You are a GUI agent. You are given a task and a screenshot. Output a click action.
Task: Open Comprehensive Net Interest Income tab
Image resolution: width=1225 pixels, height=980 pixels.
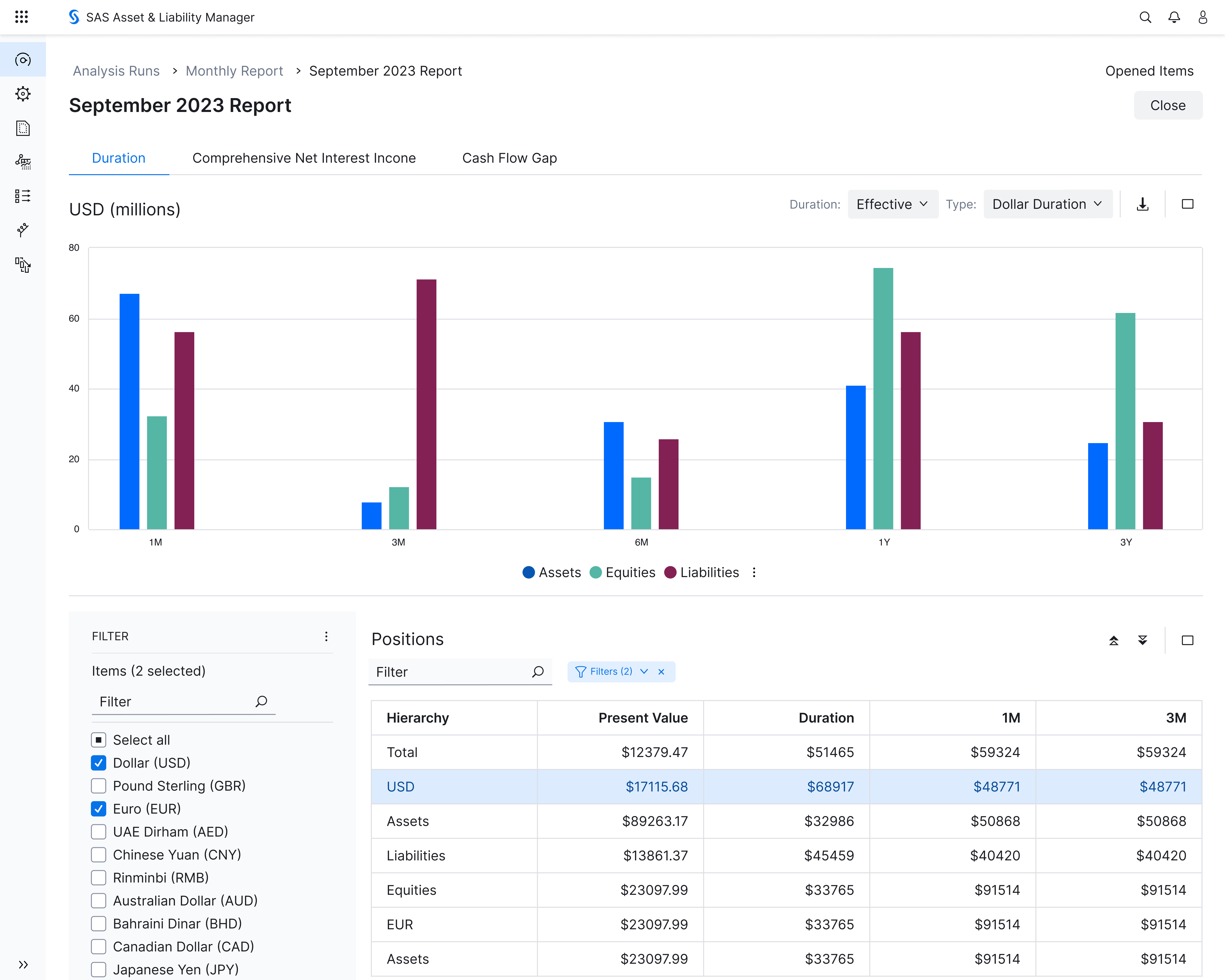coord(304,158)
